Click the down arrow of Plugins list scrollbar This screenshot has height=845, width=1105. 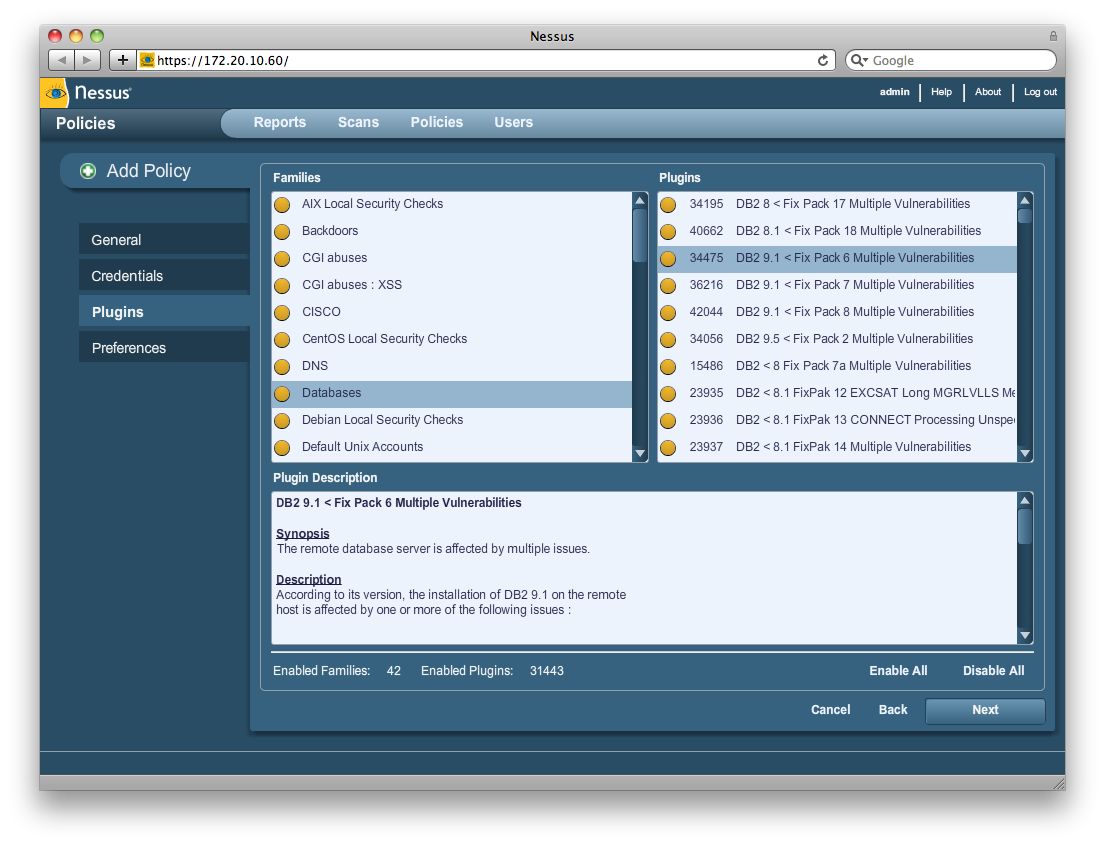(x=1025, y=454)
